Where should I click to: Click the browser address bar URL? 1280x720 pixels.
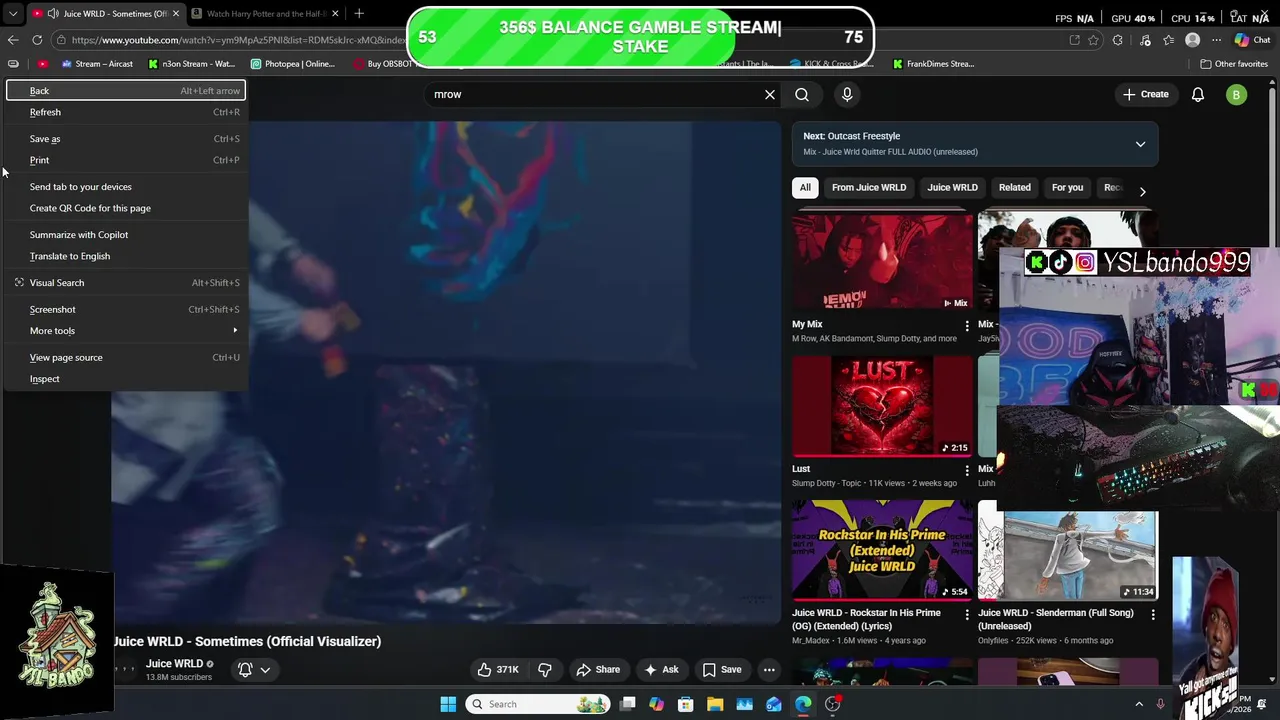(238, 40)
